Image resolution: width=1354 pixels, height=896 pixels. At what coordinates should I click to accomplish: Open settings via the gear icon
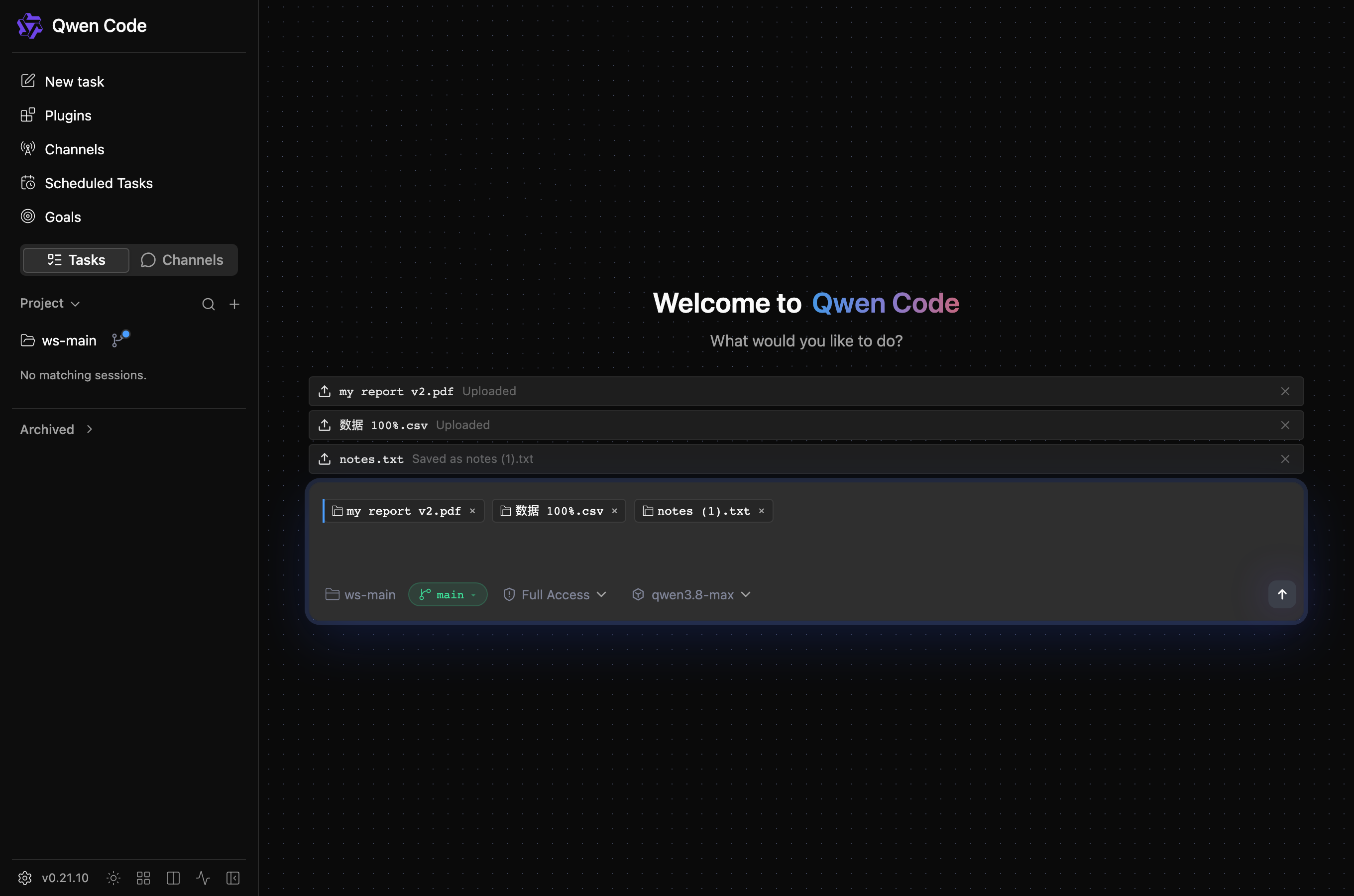pos(24,878)
